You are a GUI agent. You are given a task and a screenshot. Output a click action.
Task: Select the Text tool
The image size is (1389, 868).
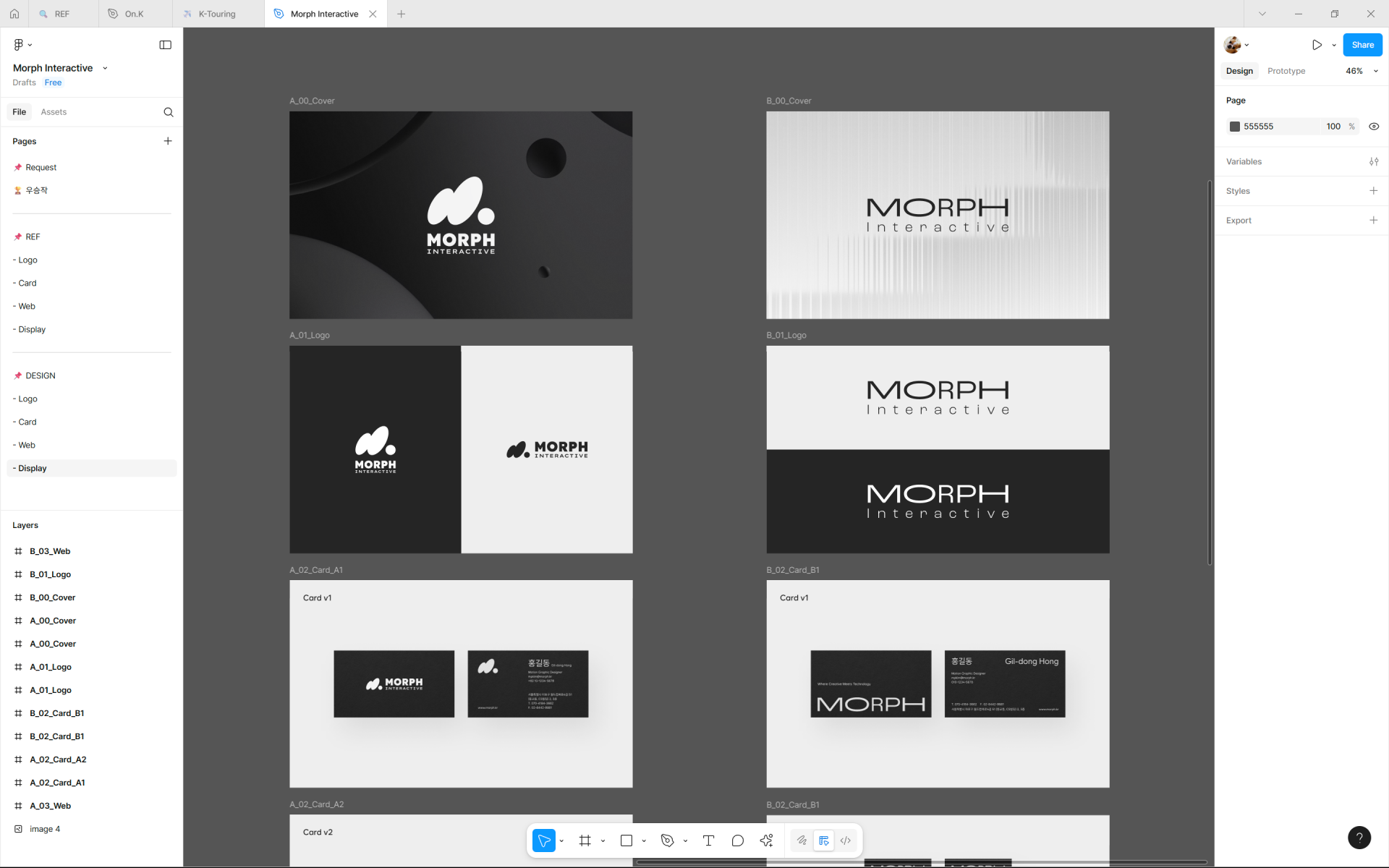(x=708, y=841)
